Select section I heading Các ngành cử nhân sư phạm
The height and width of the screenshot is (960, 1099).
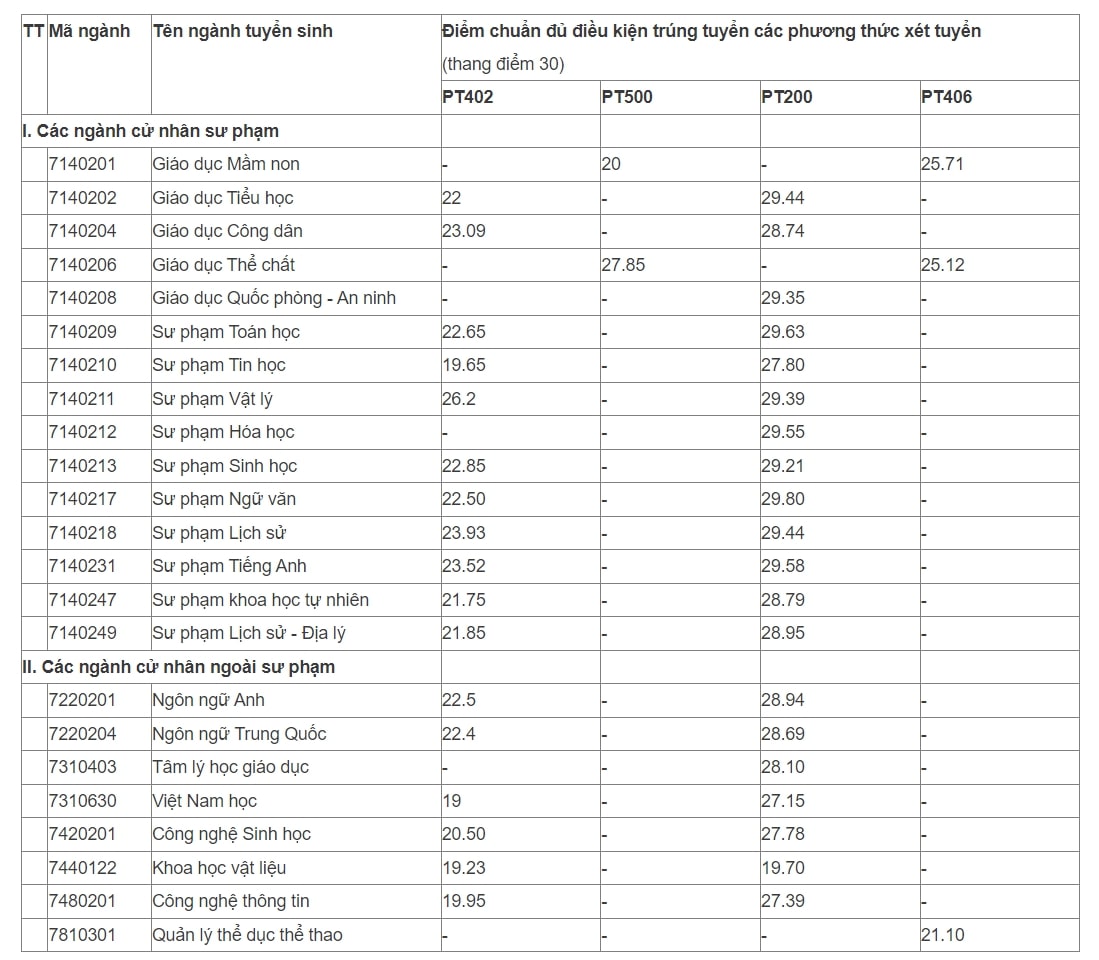point(151,131)
